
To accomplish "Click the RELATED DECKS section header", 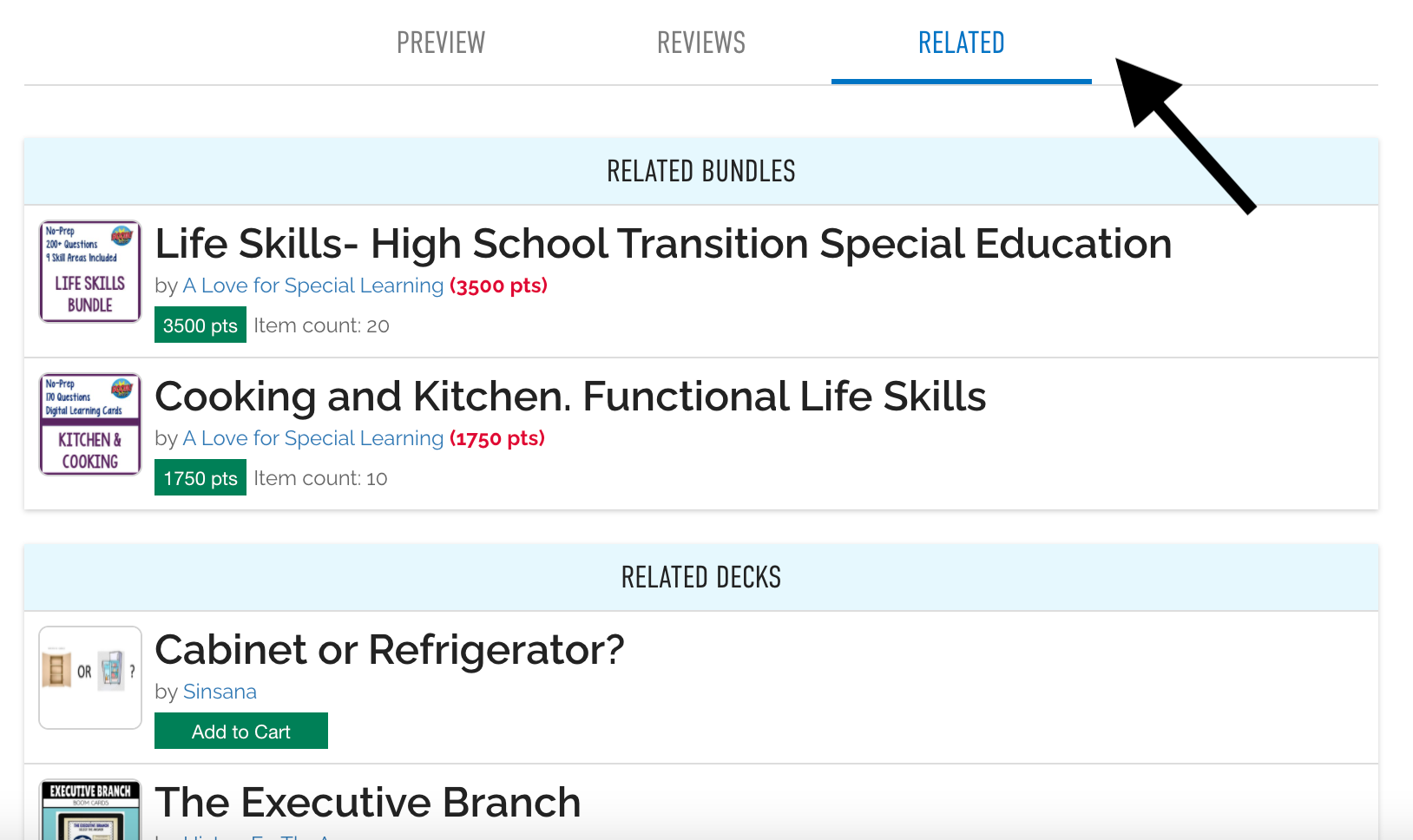I will click(x=700, y=578).
